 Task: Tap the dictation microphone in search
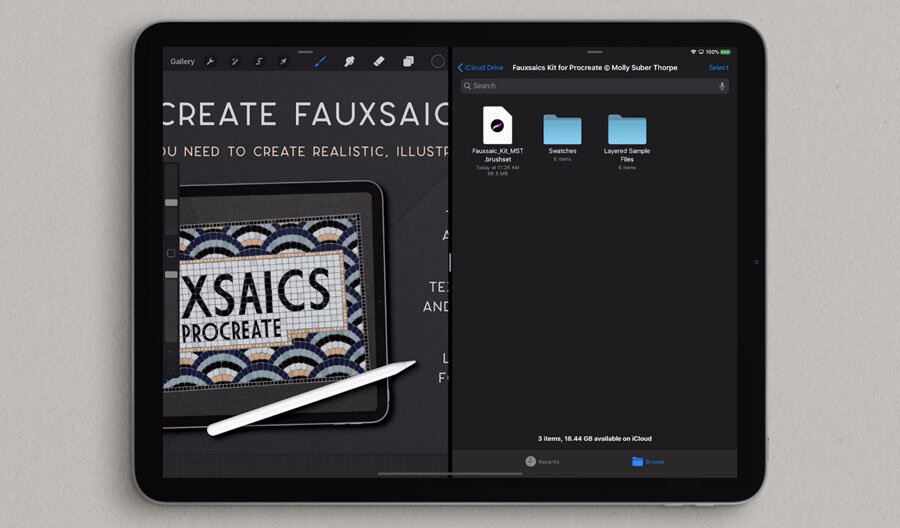722,86
